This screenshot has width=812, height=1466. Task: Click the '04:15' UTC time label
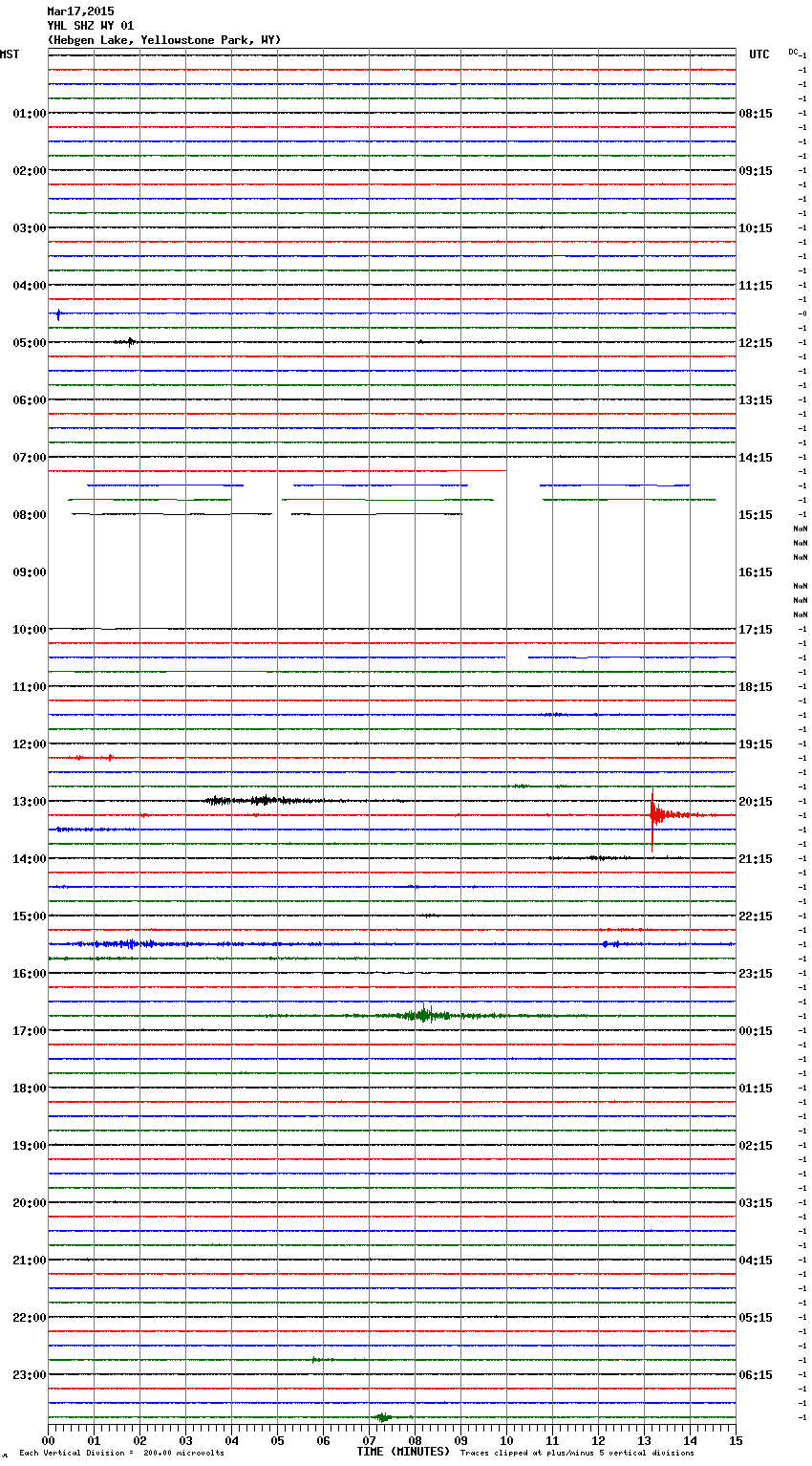tap(756, 1261)
